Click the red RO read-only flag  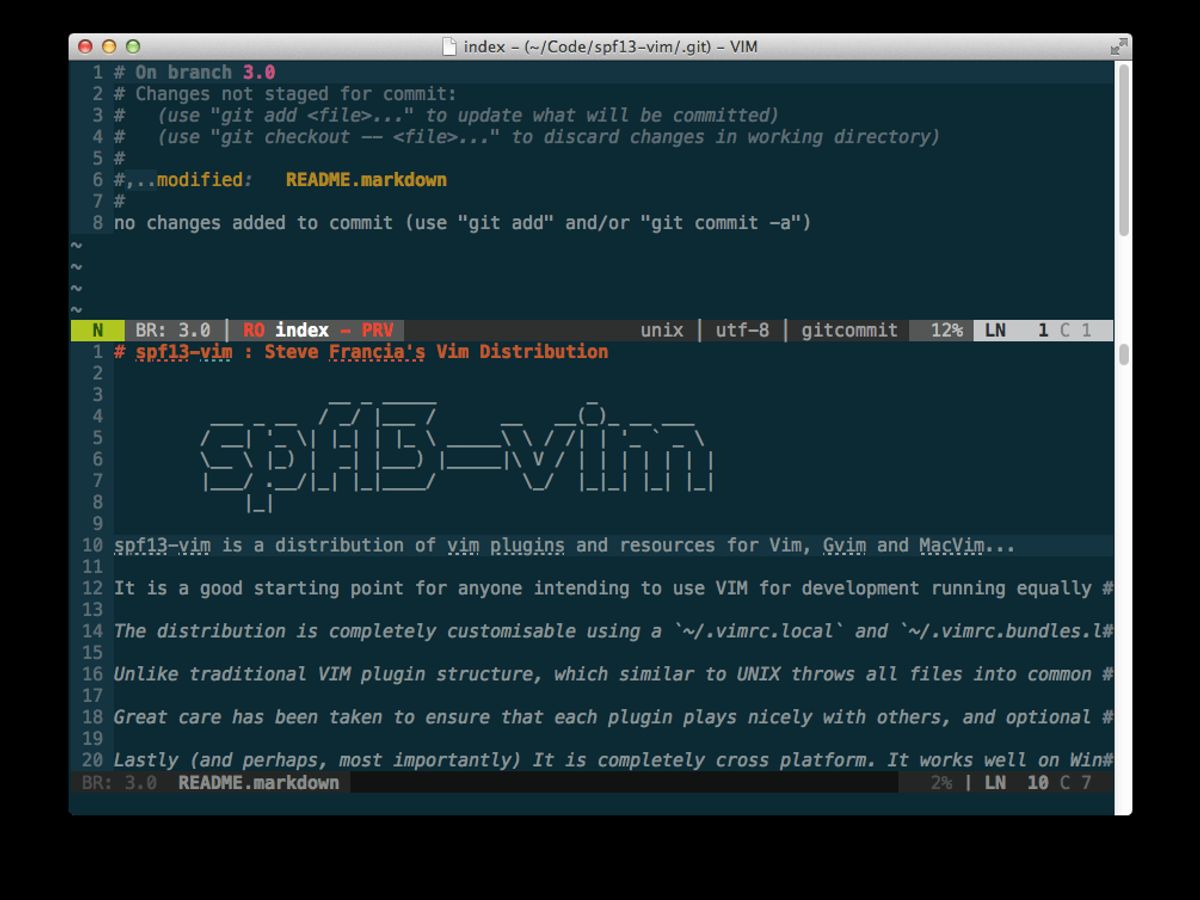[254, 330]
